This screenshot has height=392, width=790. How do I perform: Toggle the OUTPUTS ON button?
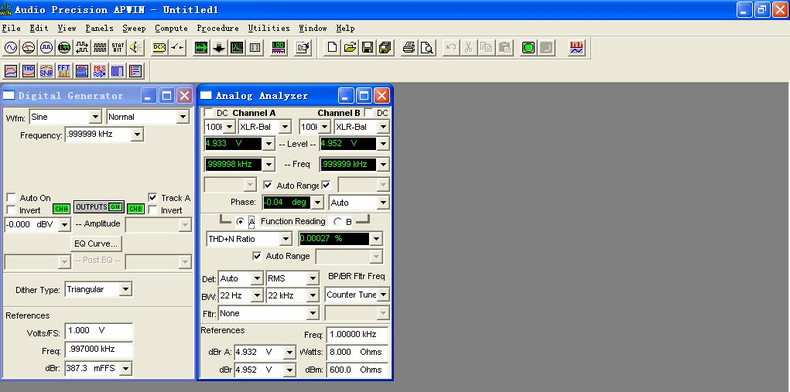[x=99, y=207]
